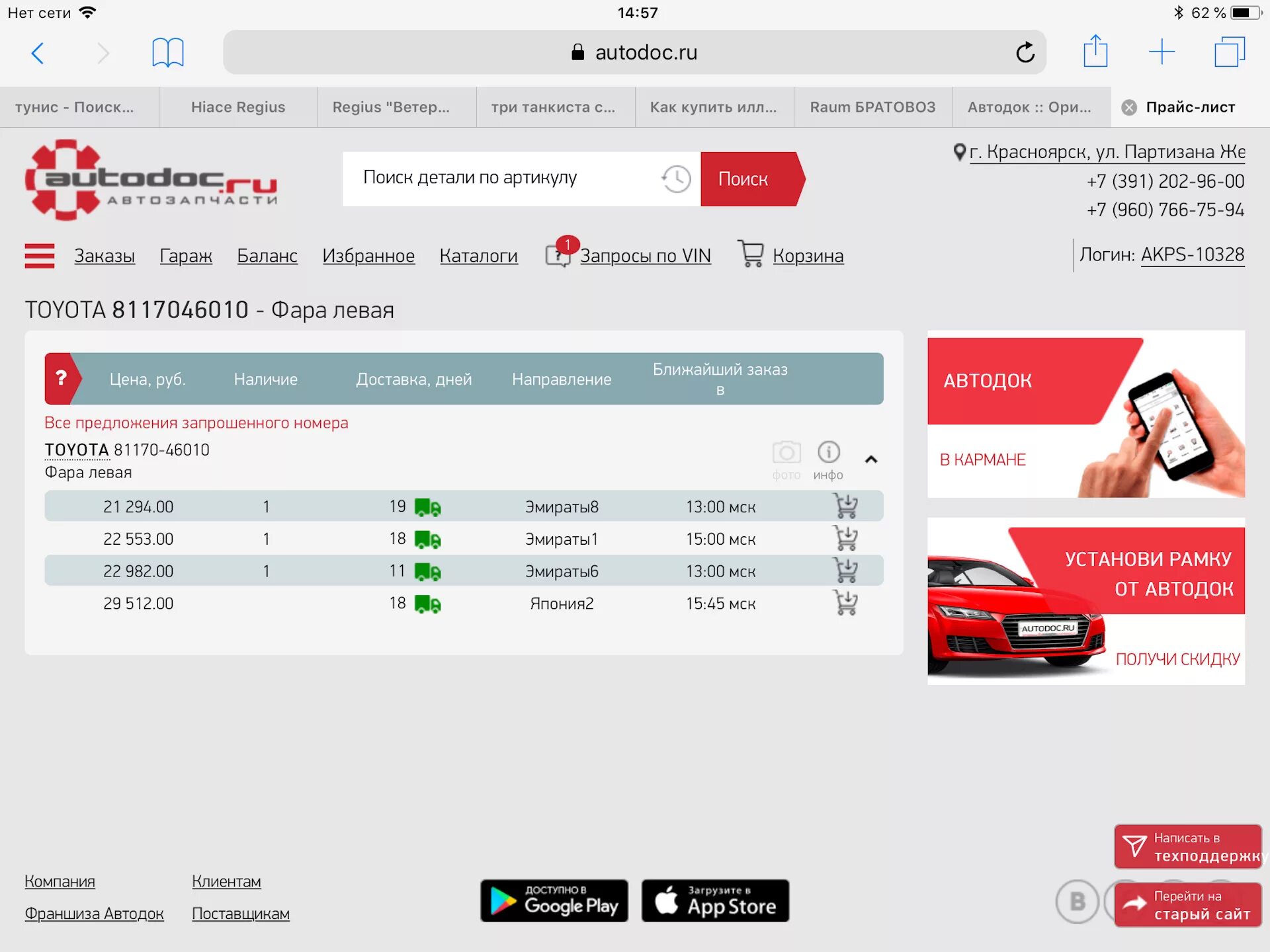Click the red Поиск button
The image size is (1270, 952).
(x=751, y=179)
